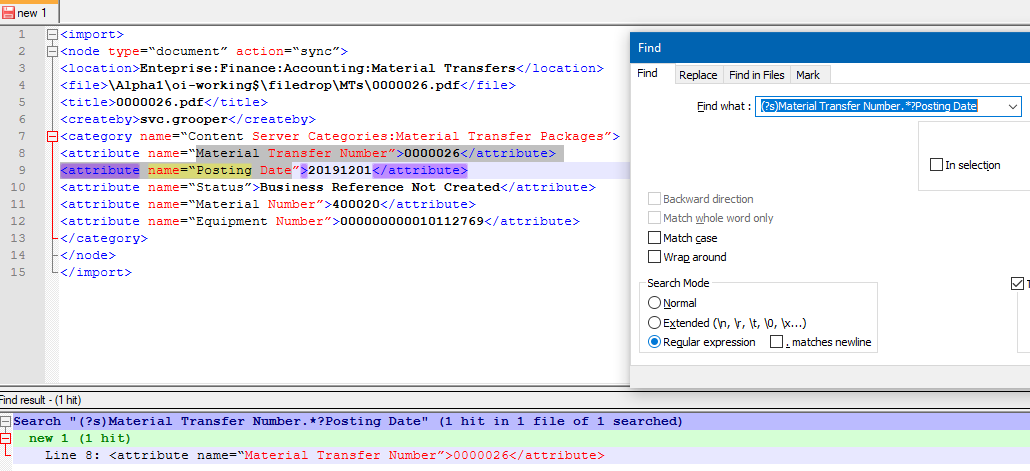Viewport: 1030px width, 471px height.
Task: Click the Status attribute line
Action: click(x=328, y=188)
